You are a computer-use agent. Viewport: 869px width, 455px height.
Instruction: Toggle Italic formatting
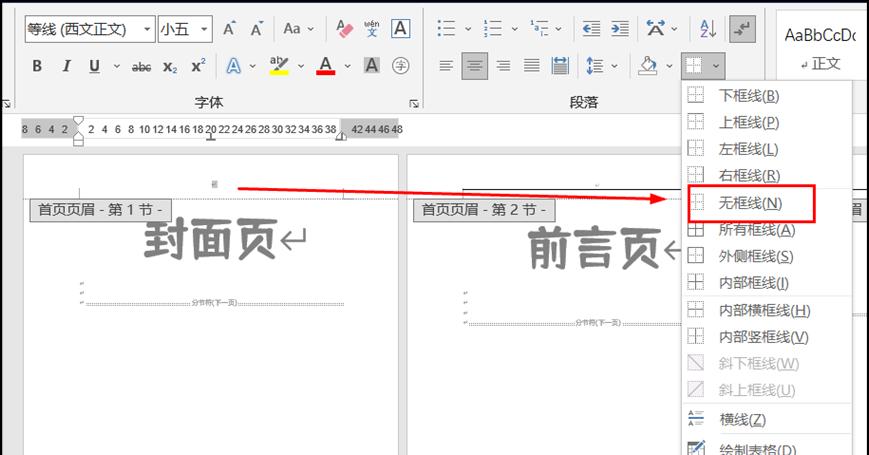67,66
